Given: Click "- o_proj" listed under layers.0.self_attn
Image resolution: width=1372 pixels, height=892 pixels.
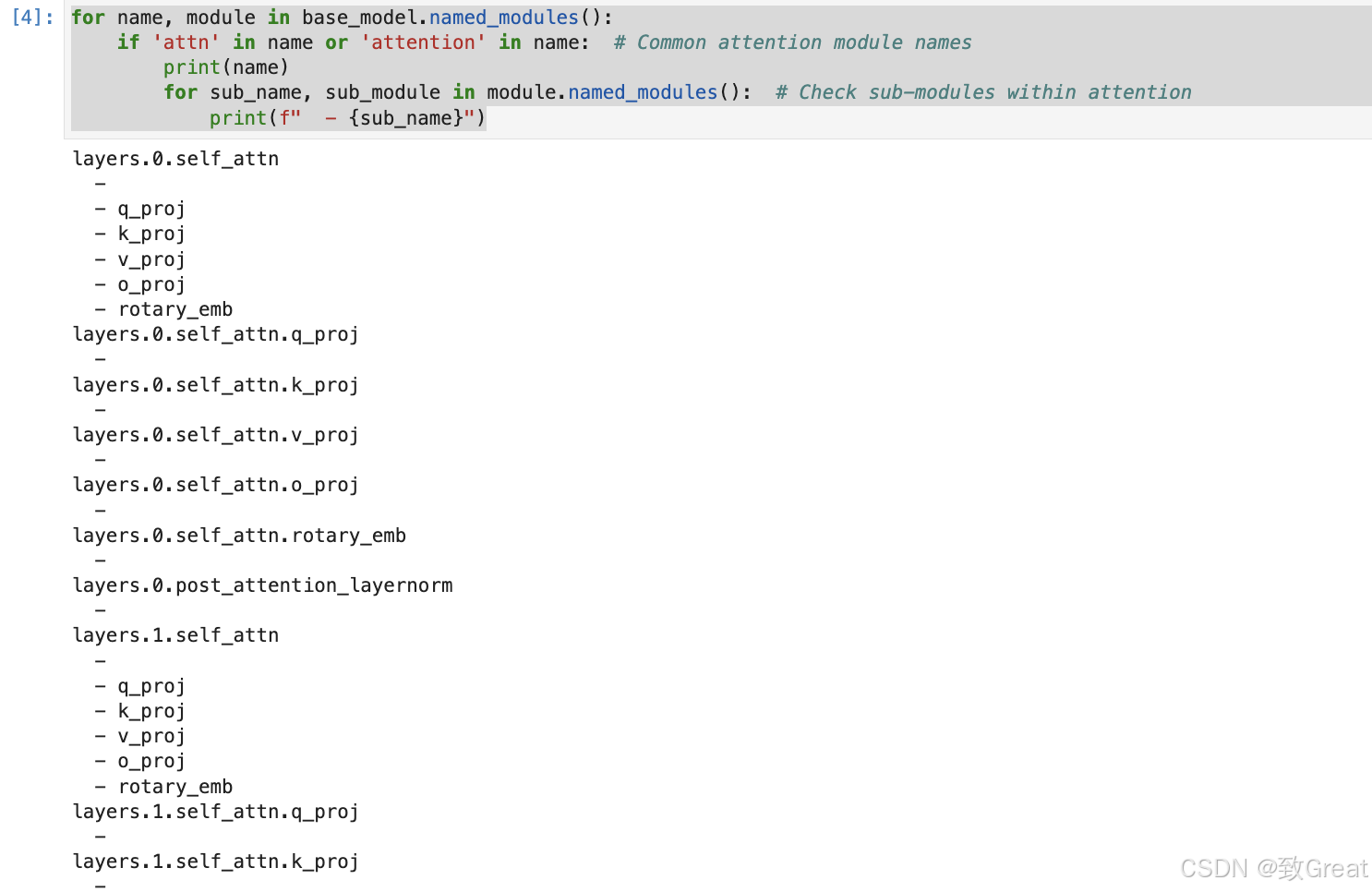Looking at the screenshot, I should click(x=140, y=284).
